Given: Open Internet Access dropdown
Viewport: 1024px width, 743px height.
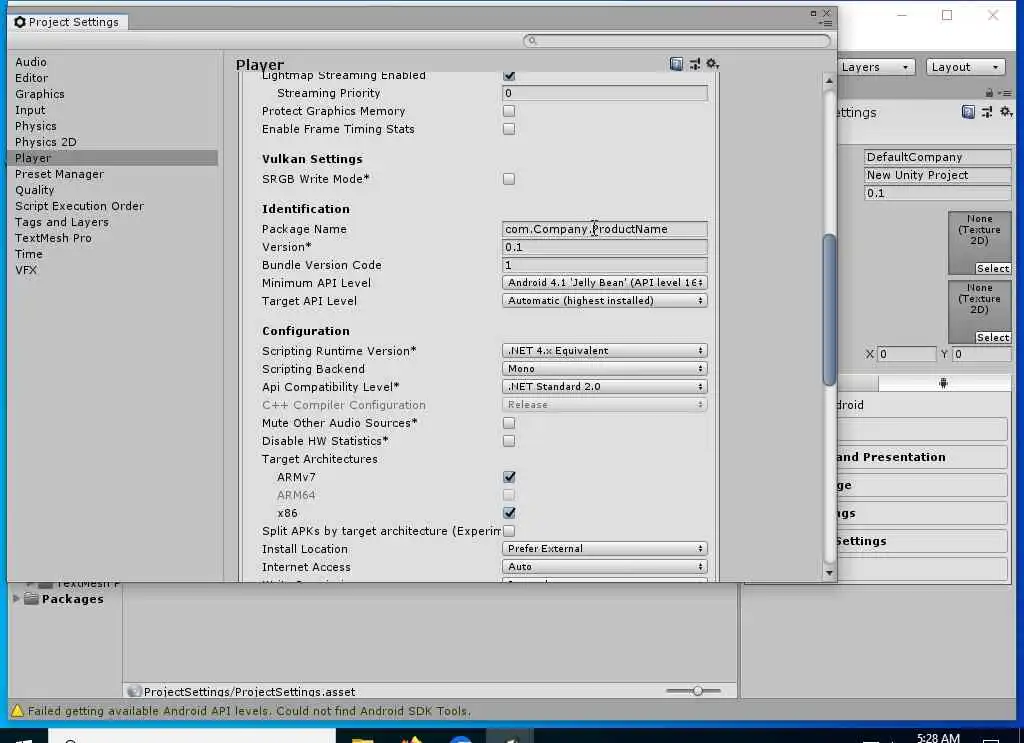Looking at the screenshot, I should tap(605, 567).
